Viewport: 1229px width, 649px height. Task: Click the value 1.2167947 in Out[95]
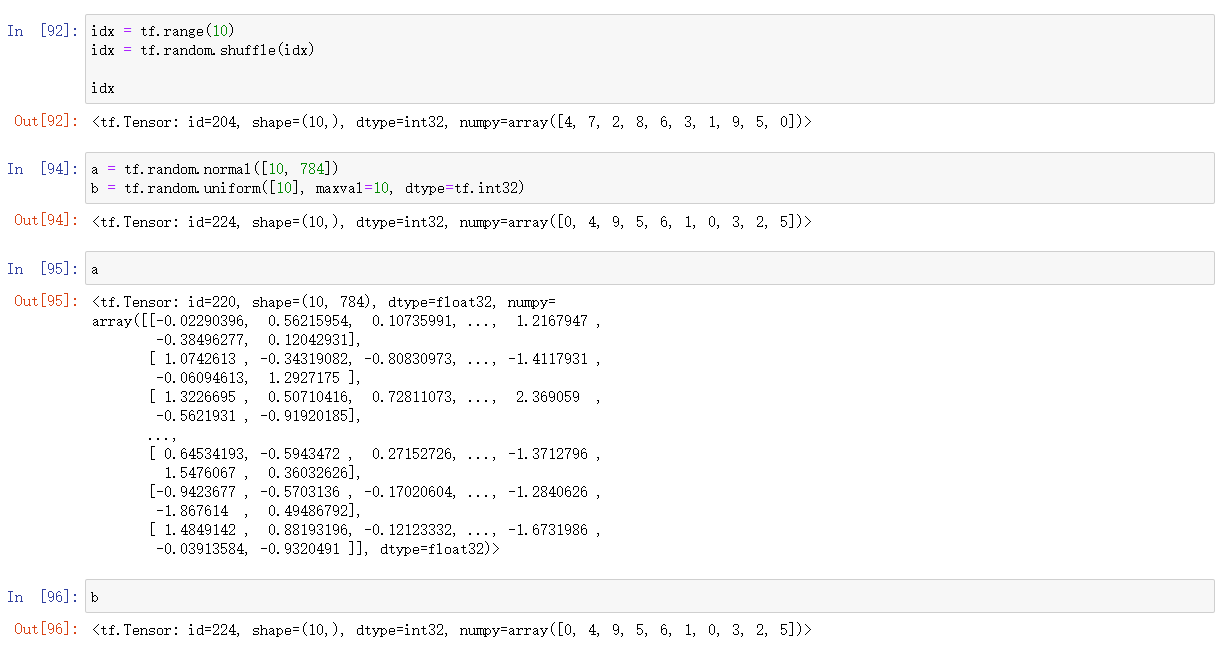[551, 321]
